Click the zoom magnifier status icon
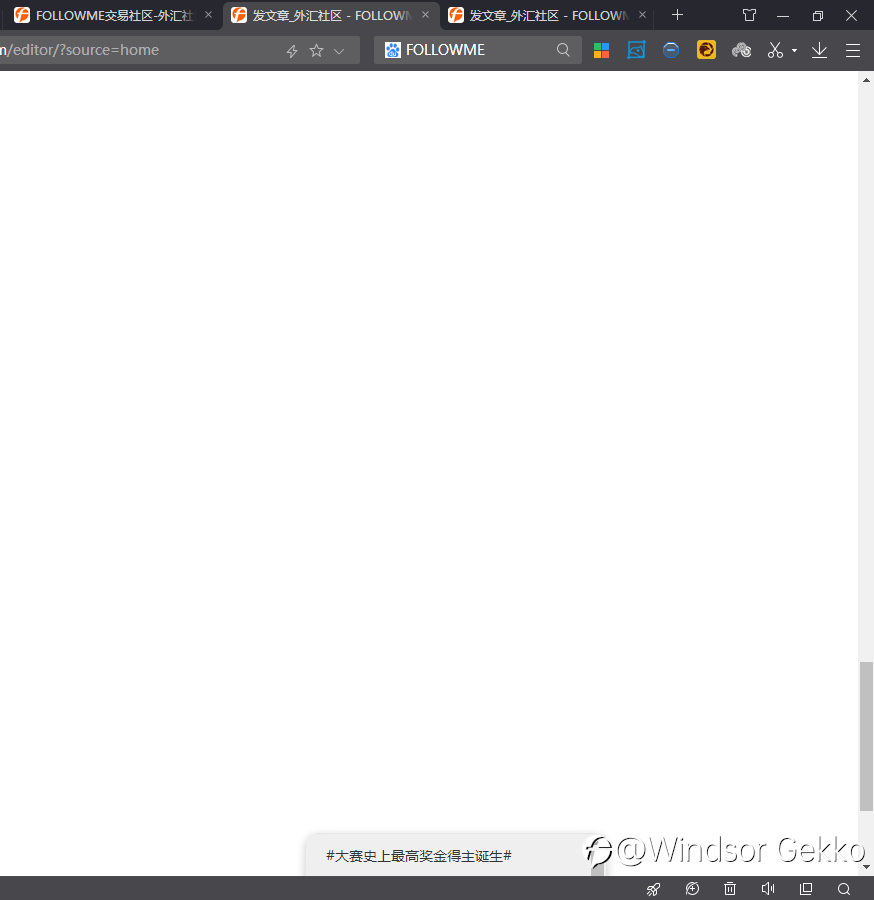 coord(844,889)
